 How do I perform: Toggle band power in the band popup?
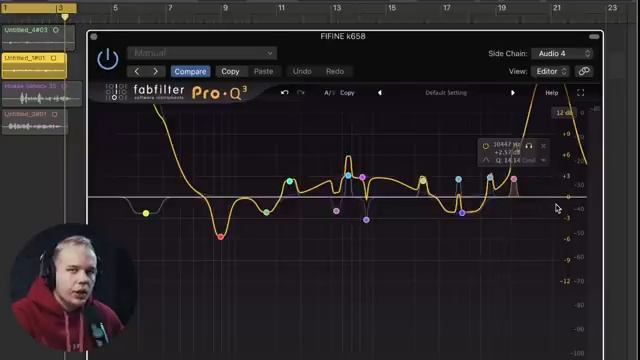point(486,146)
